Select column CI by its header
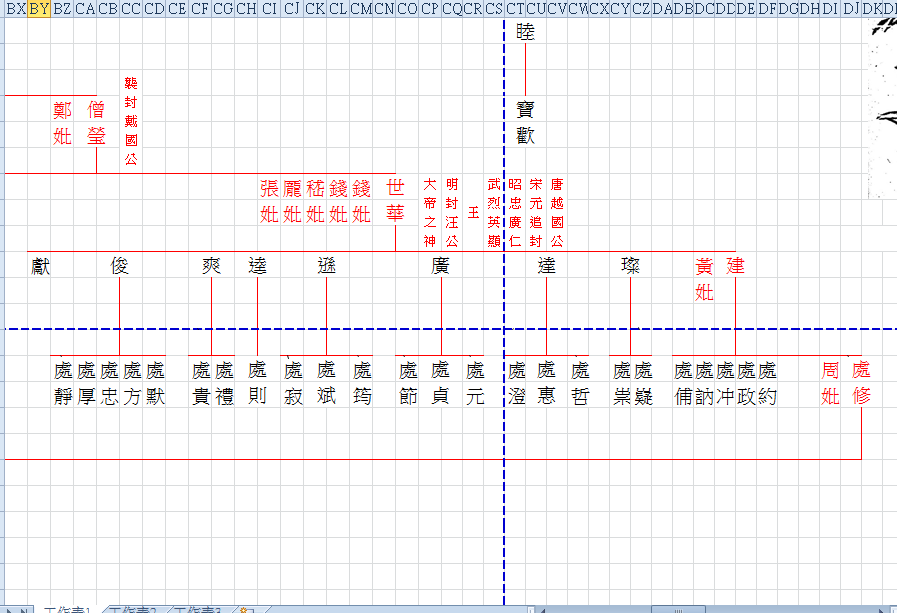 tap(269, 9)
